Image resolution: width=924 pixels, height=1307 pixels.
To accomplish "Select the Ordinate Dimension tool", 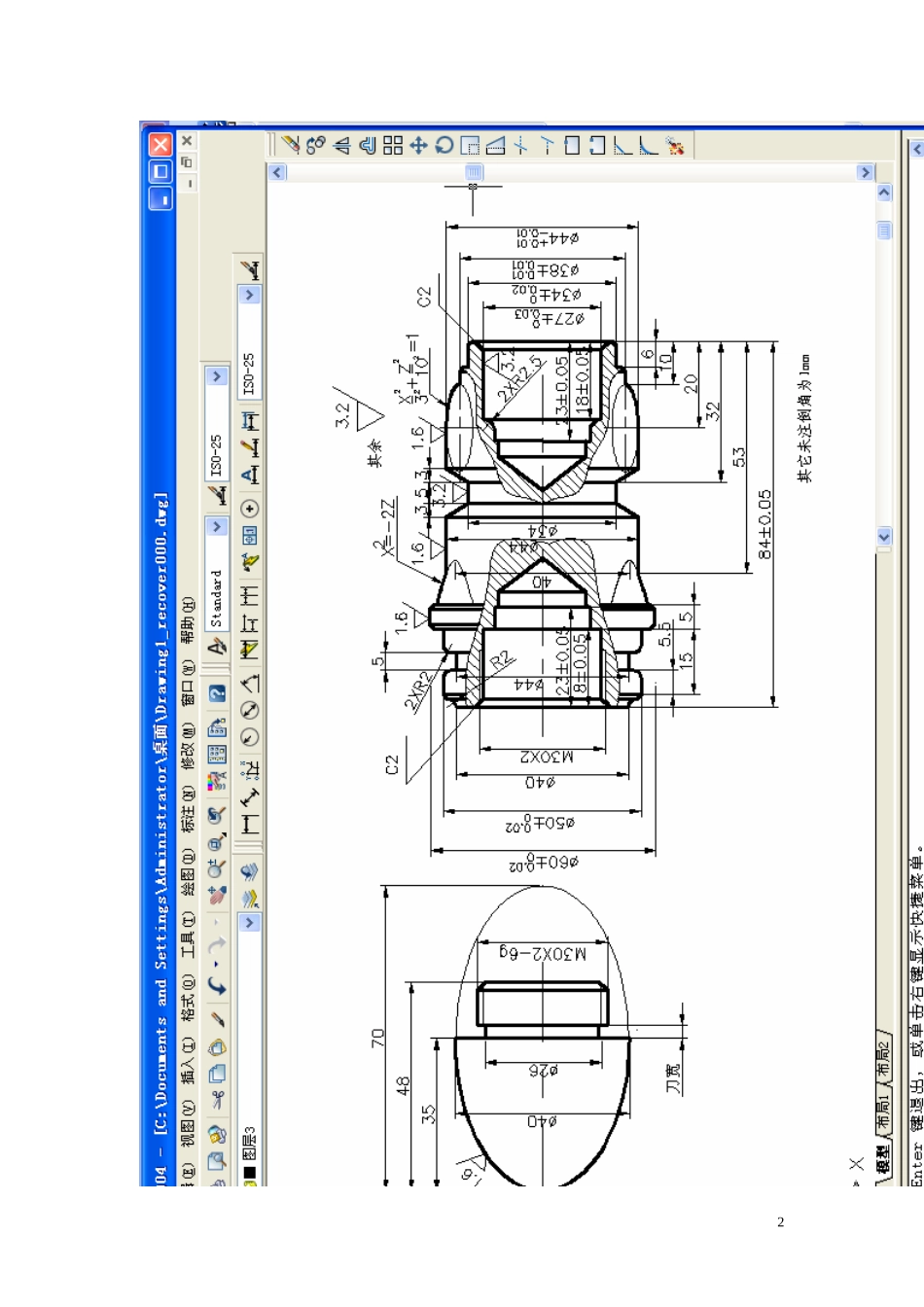I will [250, 770].
